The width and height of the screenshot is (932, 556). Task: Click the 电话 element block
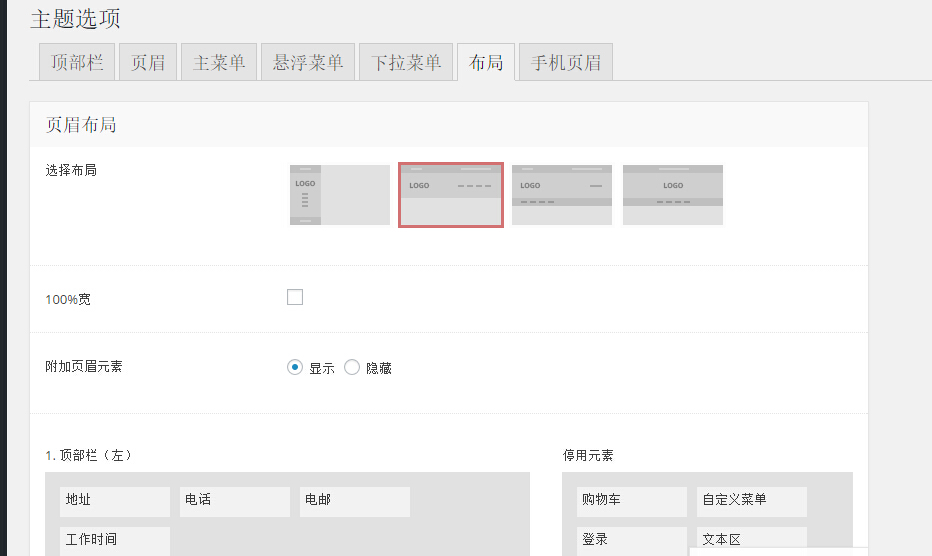click(234, 501)
